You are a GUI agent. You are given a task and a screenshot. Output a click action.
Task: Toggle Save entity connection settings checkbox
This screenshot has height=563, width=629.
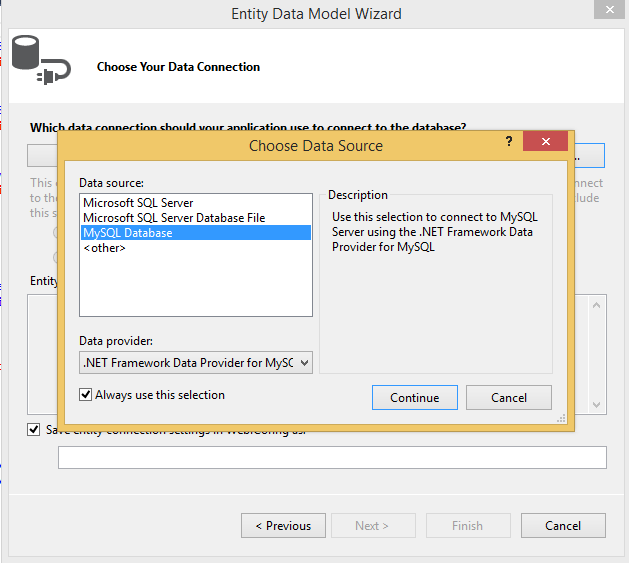[34, 430]
